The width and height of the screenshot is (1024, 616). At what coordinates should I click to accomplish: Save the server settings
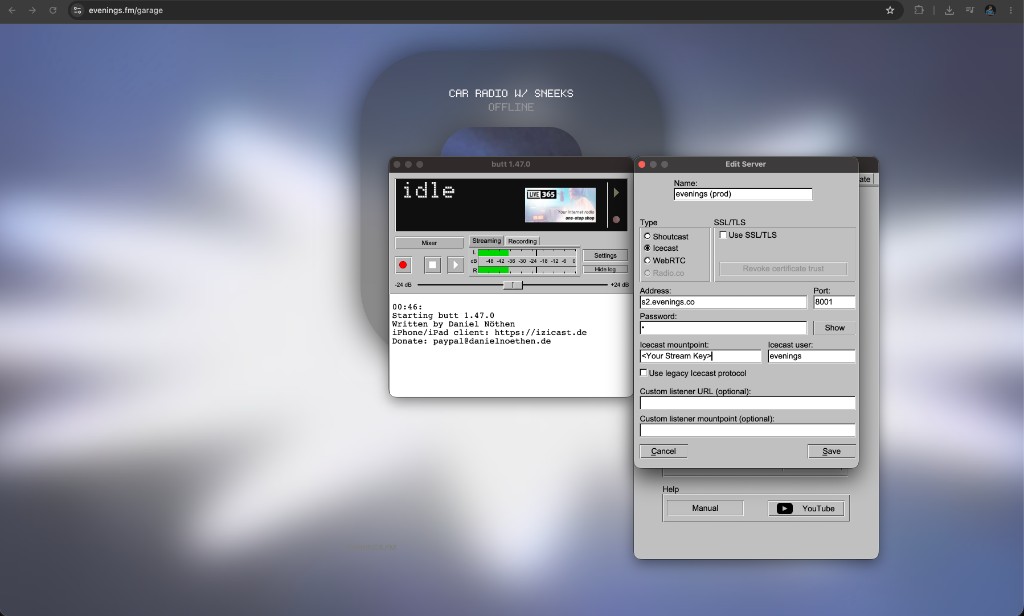point(831,451)
